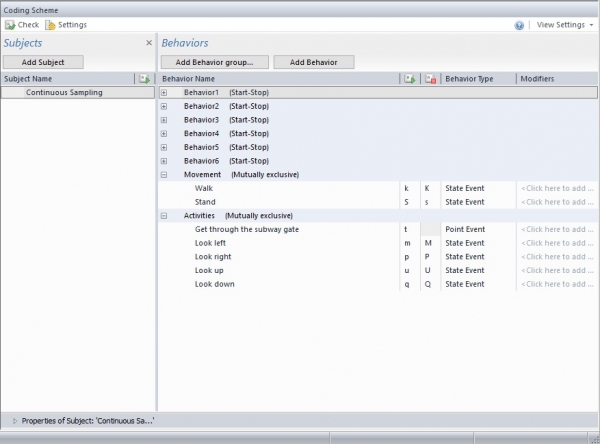
Task: Add modifier to Walk behavior
Action: click(x=557, y=188)
